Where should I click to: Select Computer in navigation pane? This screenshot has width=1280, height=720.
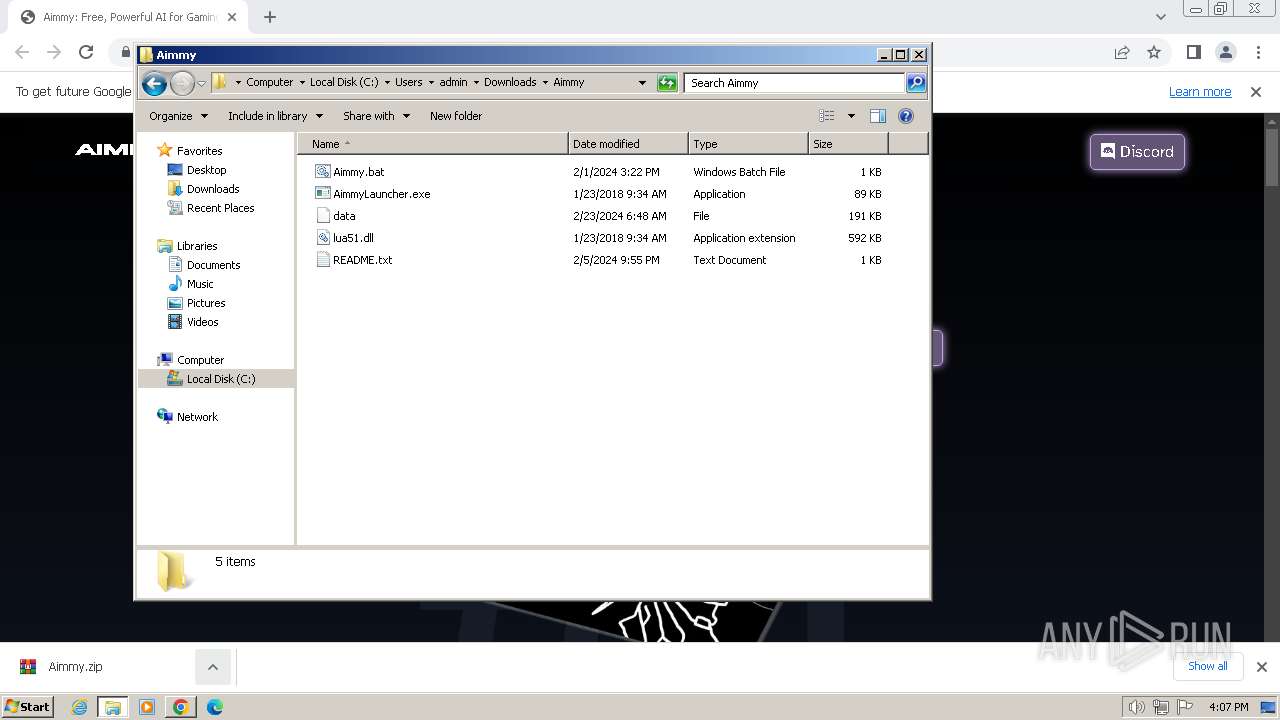coord(200,360)
